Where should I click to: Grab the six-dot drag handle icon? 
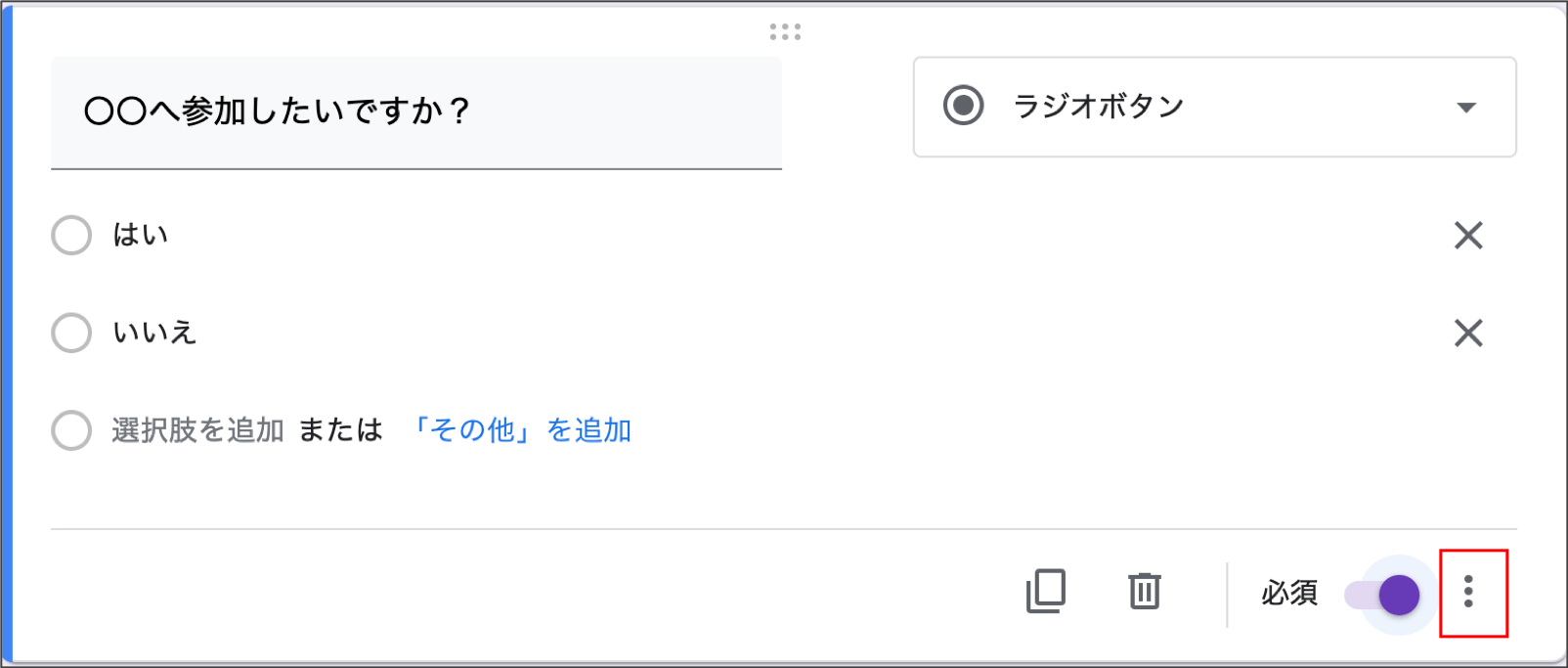(785, 32)
